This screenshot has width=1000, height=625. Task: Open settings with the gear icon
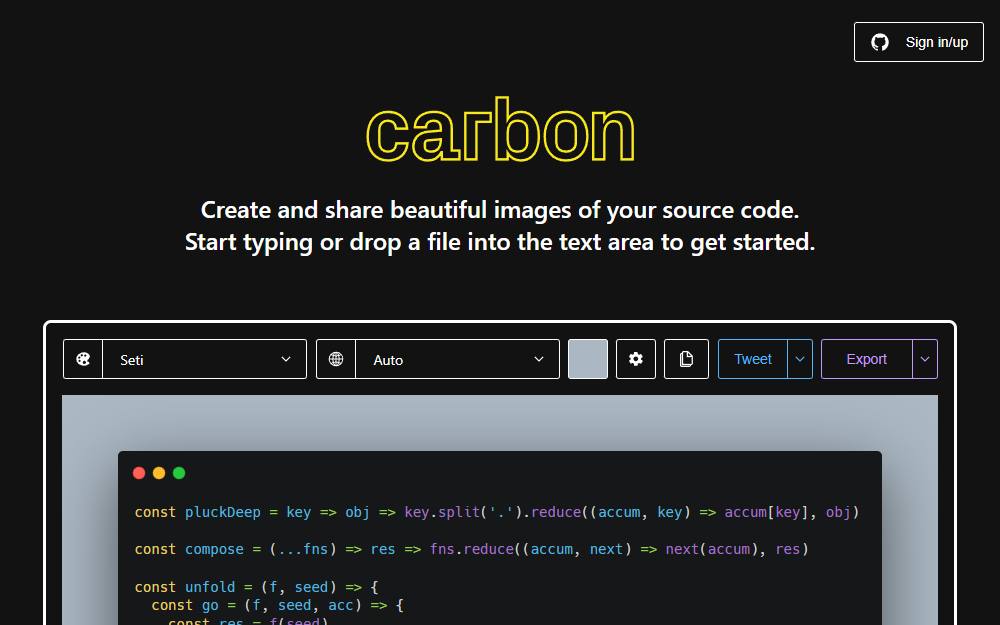coord(635,359)
